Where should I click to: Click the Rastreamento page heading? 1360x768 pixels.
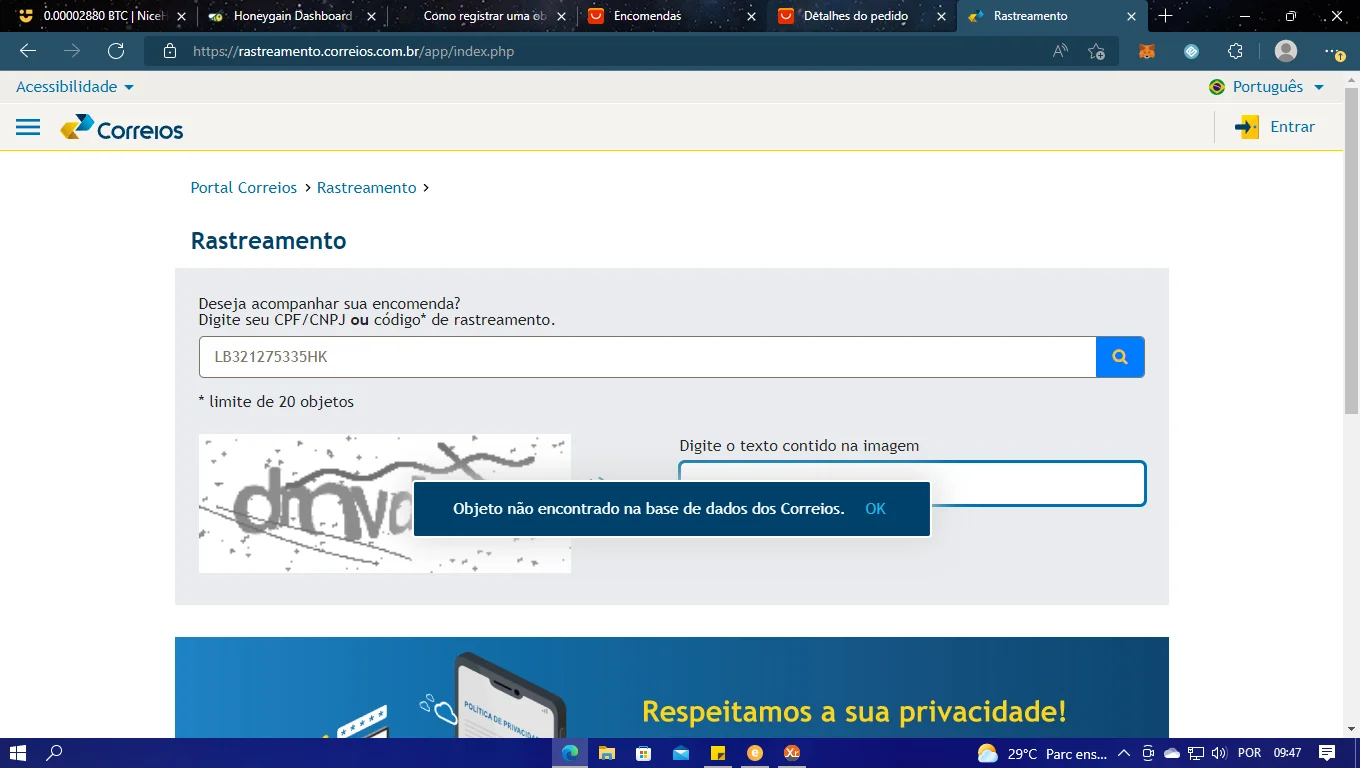point(268,241)
